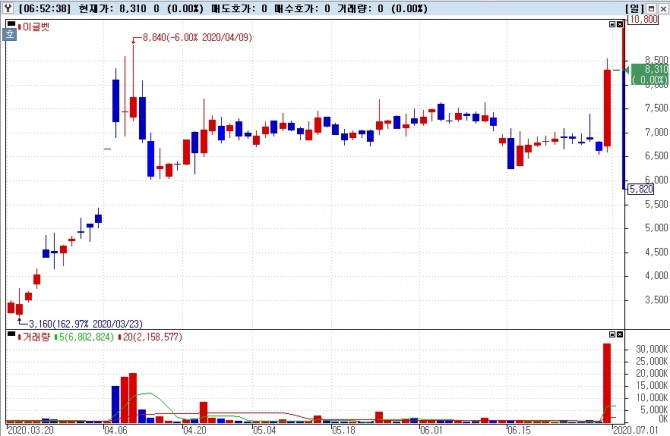Click the 7,000 price axis label
The height and width of the screenshot is (436, 670).
(656, 132)
